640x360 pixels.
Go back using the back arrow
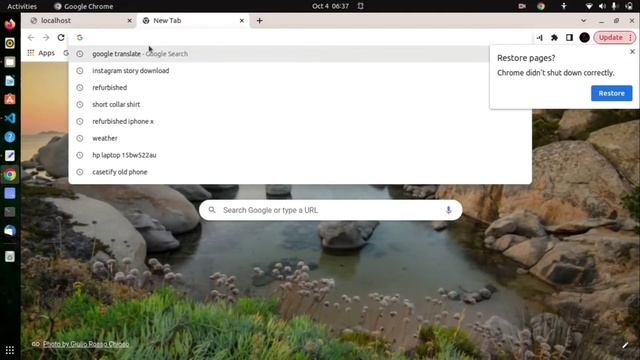(x=31, y=38)
